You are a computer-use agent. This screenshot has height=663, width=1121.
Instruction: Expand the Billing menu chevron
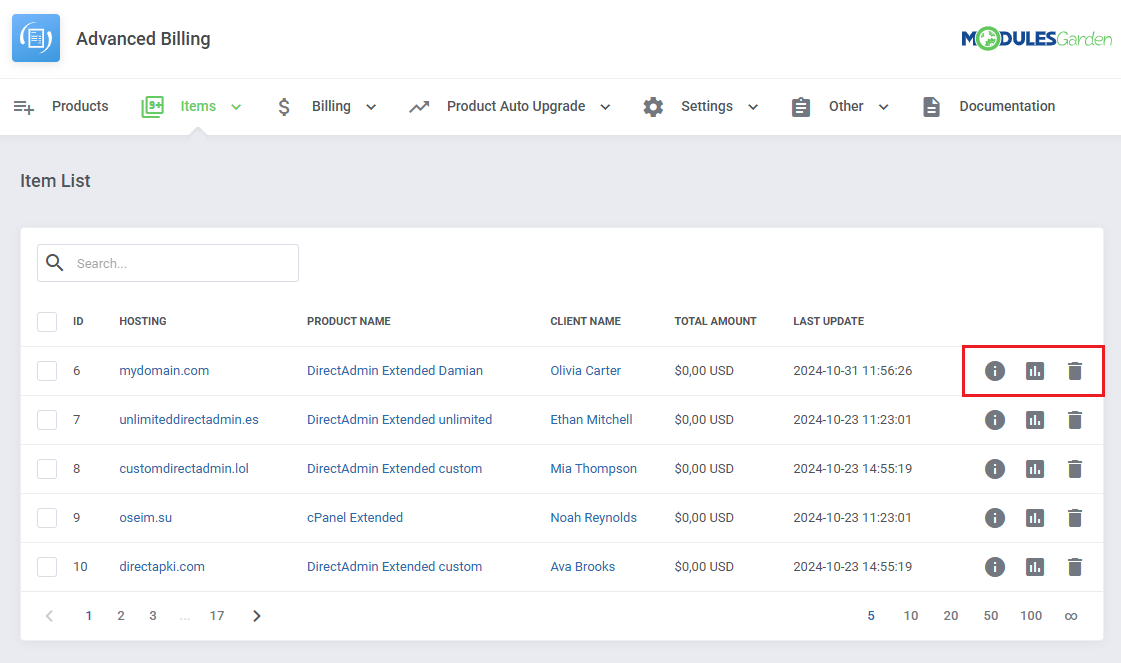click(x=371, y=107)
